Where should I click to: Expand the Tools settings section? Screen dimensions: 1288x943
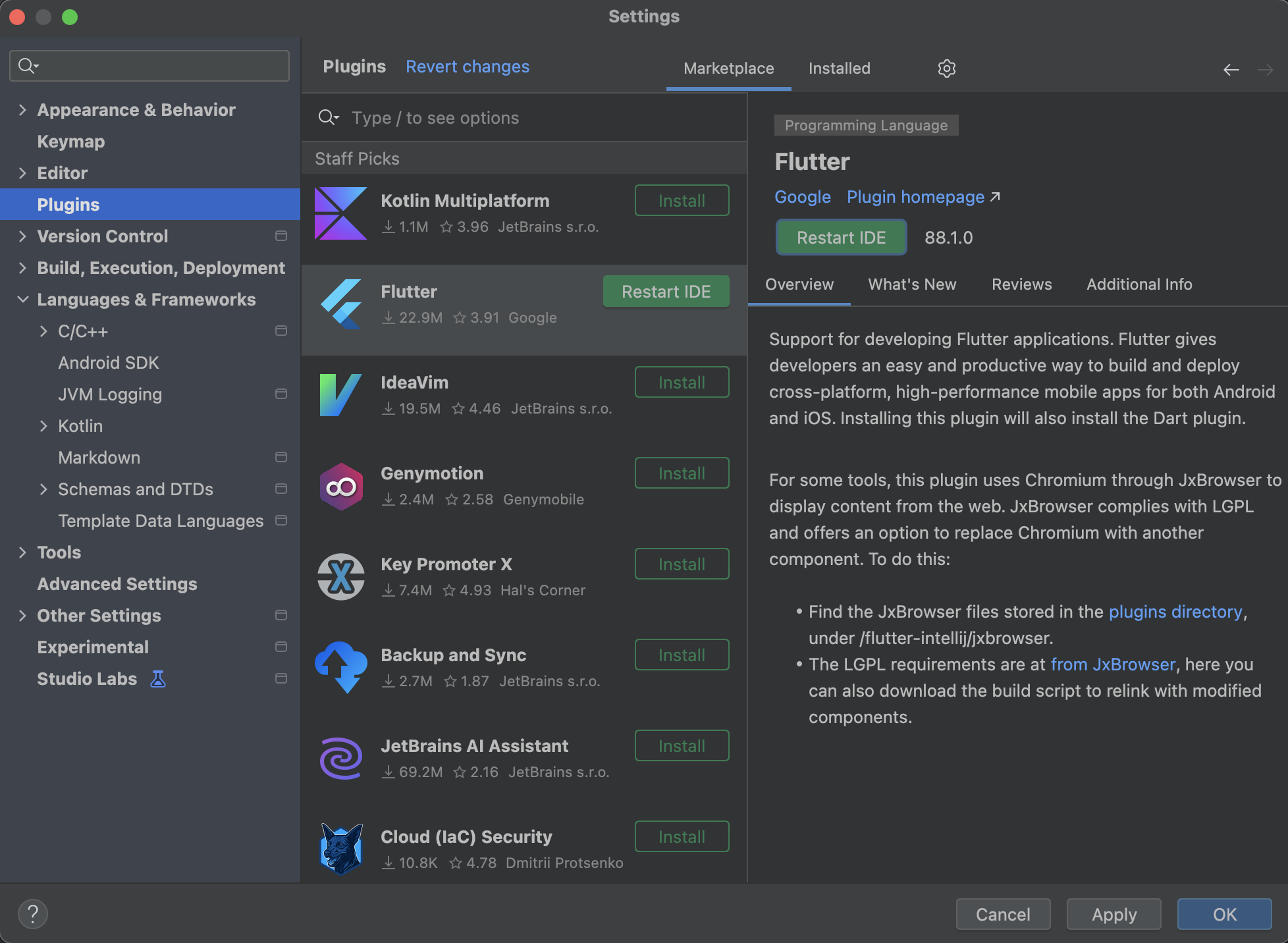(22, 552)
